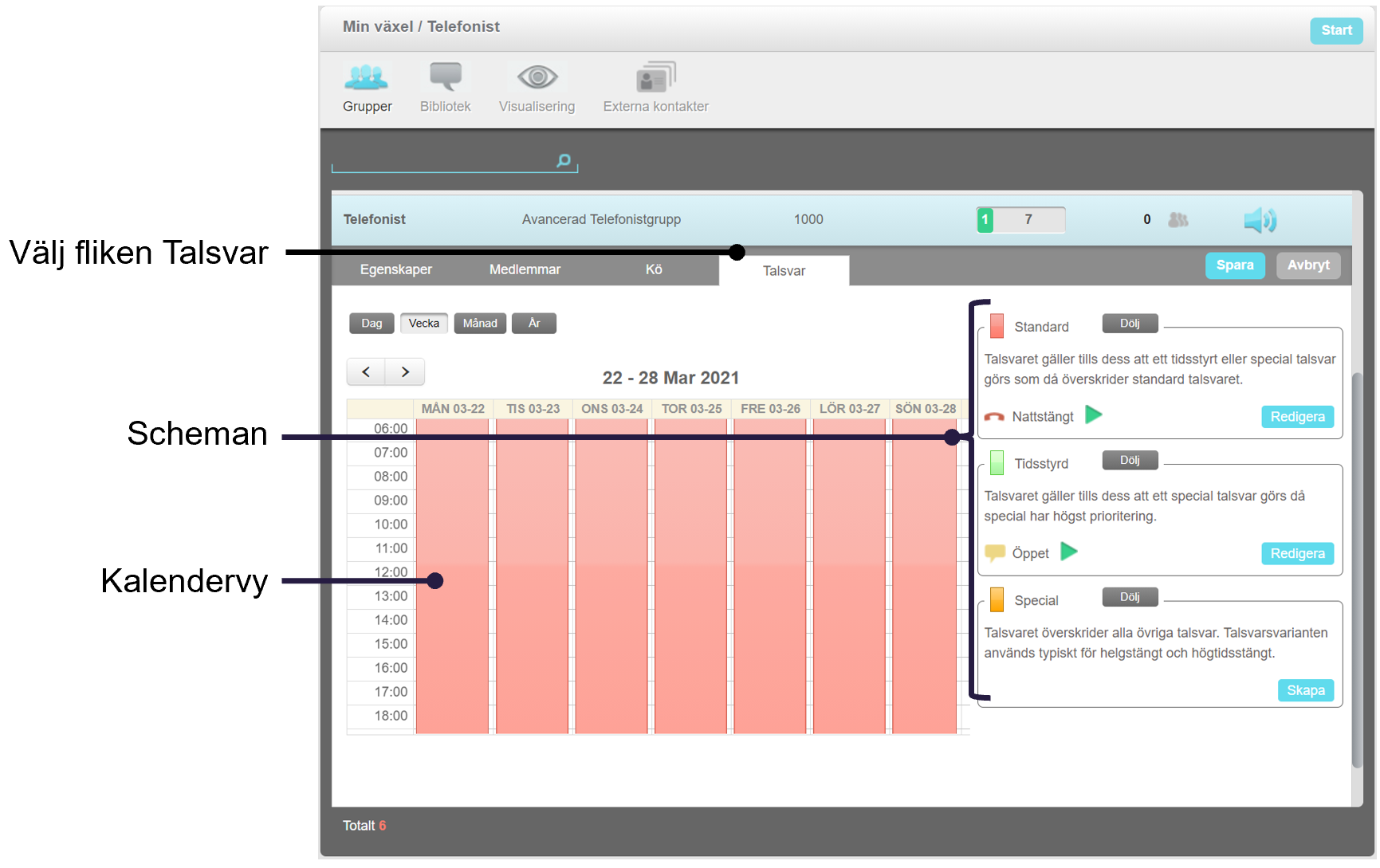The width and height of the screenshot is (1380, 868).
Task: Play the Nattstängt voice response
Action: [1094, 414]
